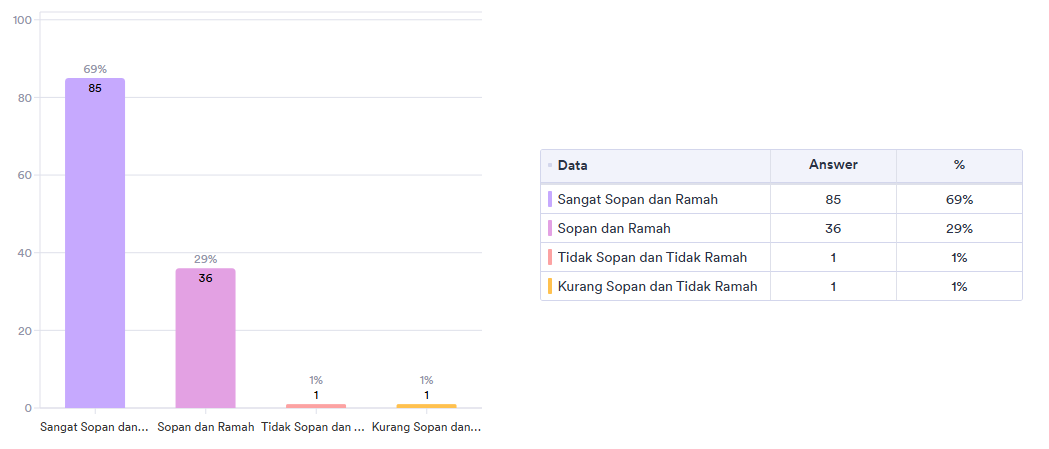The width and height of the screenshot is (1049, 449).
Task: Click the purple swatch in Sangat Sopan row
Action: click(x=550, y=199)
